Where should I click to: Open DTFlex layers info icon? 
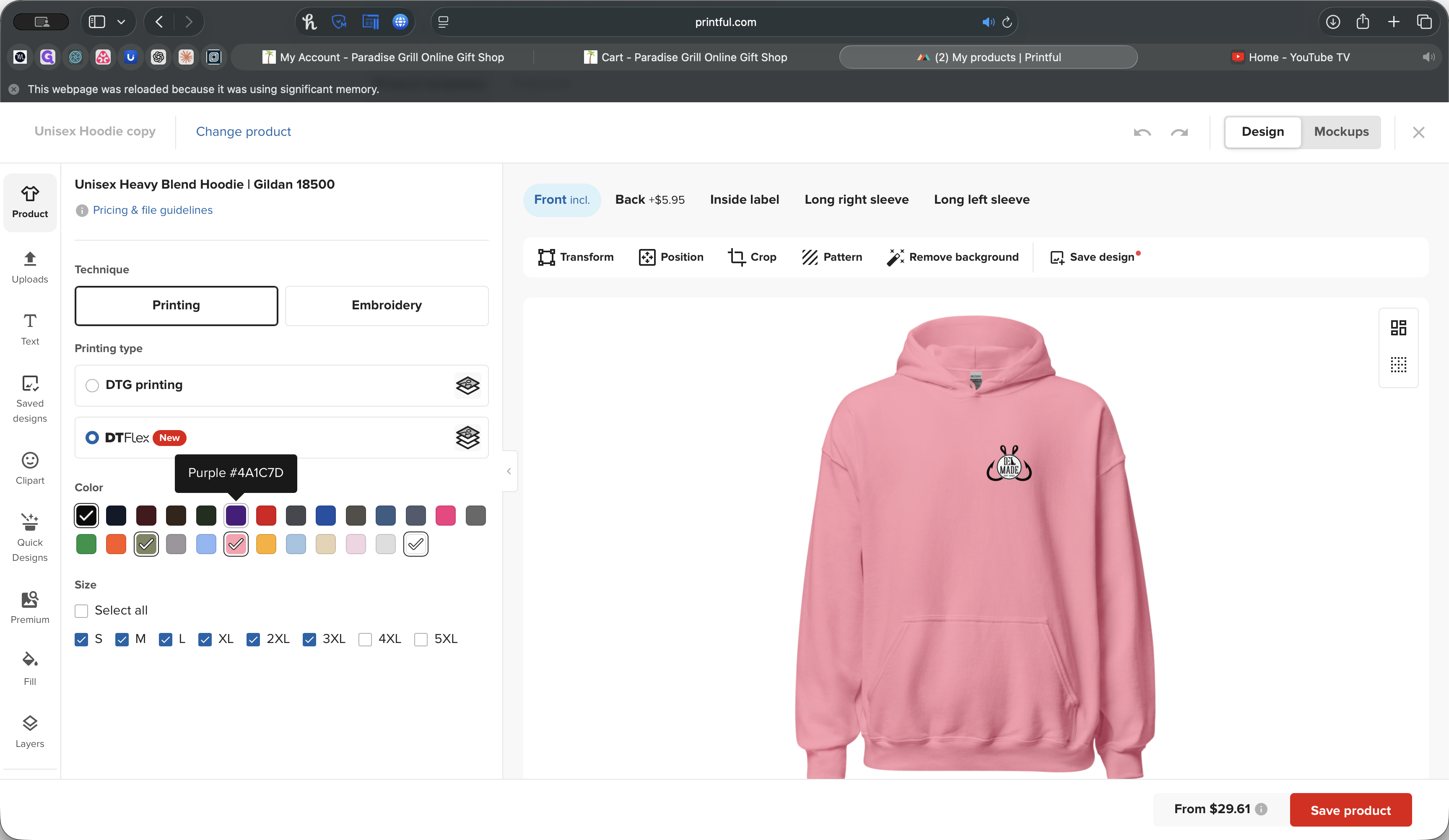tap(467, 438)
